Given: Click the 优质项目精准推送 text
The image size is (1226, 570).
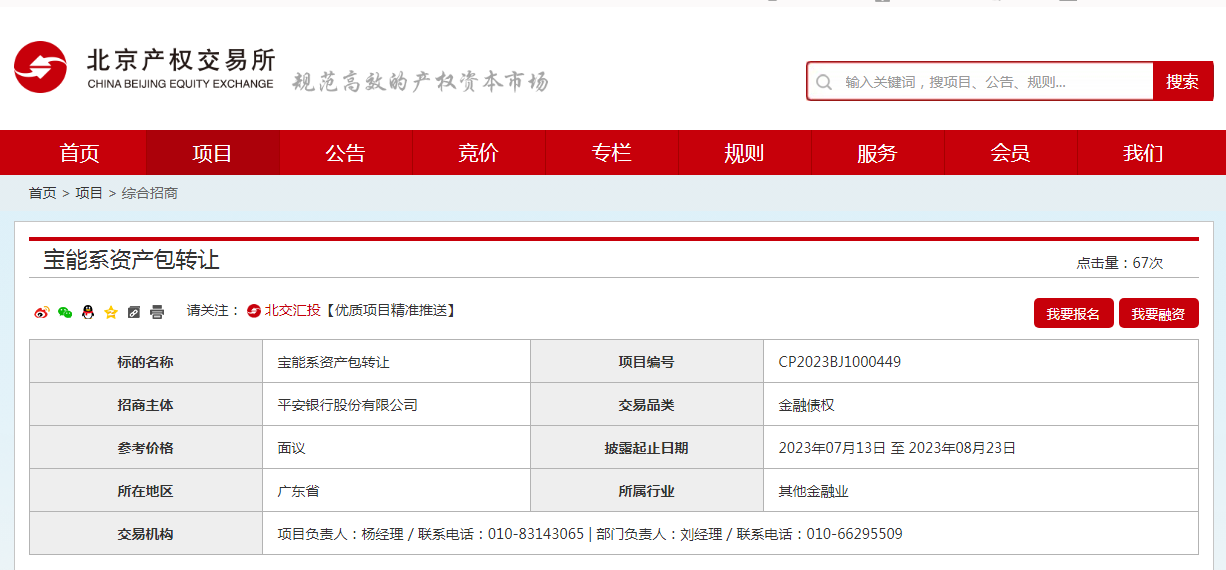Looking at the screenshot, I should (x=391, y=311).
